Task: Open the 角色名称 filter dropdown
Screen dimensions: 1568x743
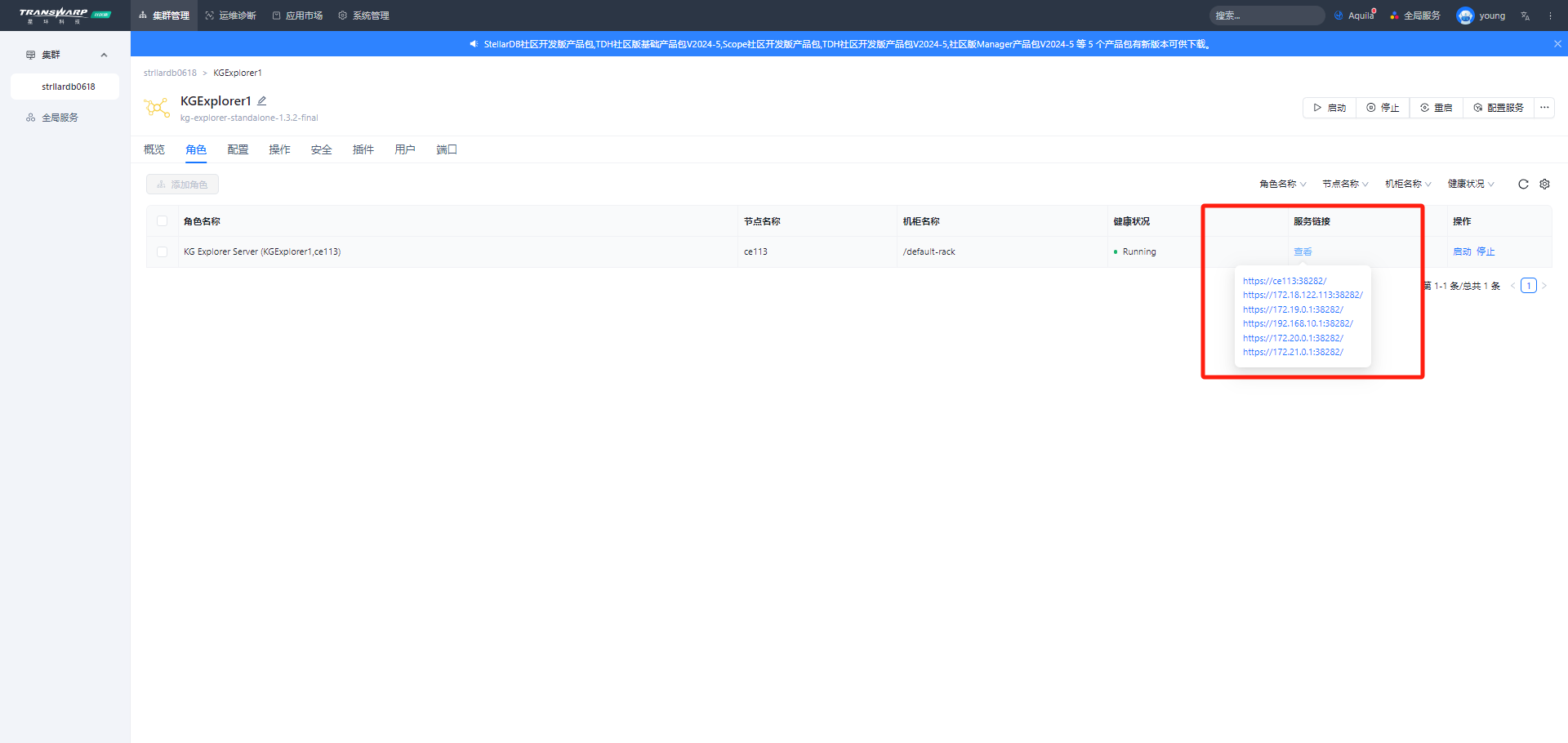Action: coord(1283,185)
